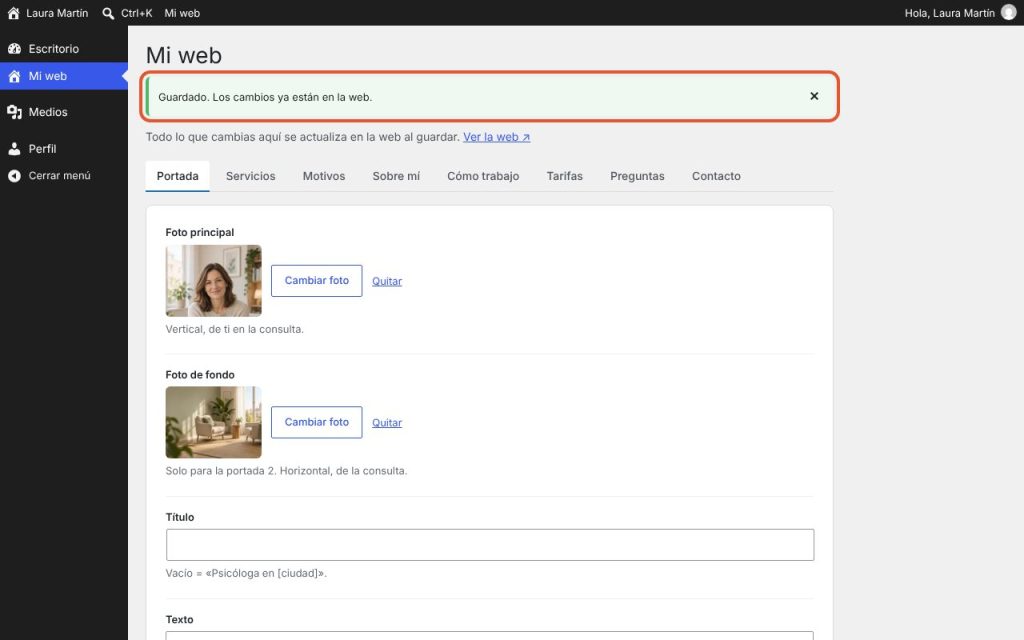Switch to the Preguntas tab
1024x640 pixels.
coord(637,176)
